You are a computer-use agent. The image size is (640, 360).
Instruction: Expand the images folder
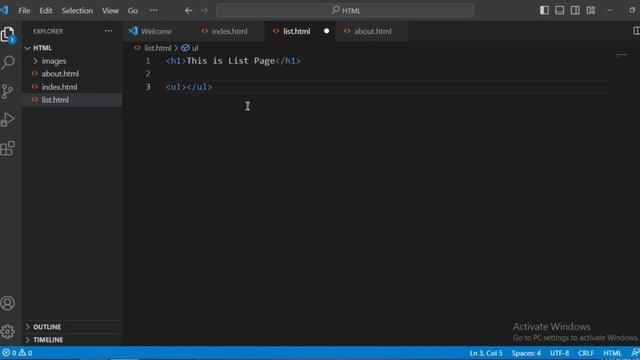click(x=72, y=61)
